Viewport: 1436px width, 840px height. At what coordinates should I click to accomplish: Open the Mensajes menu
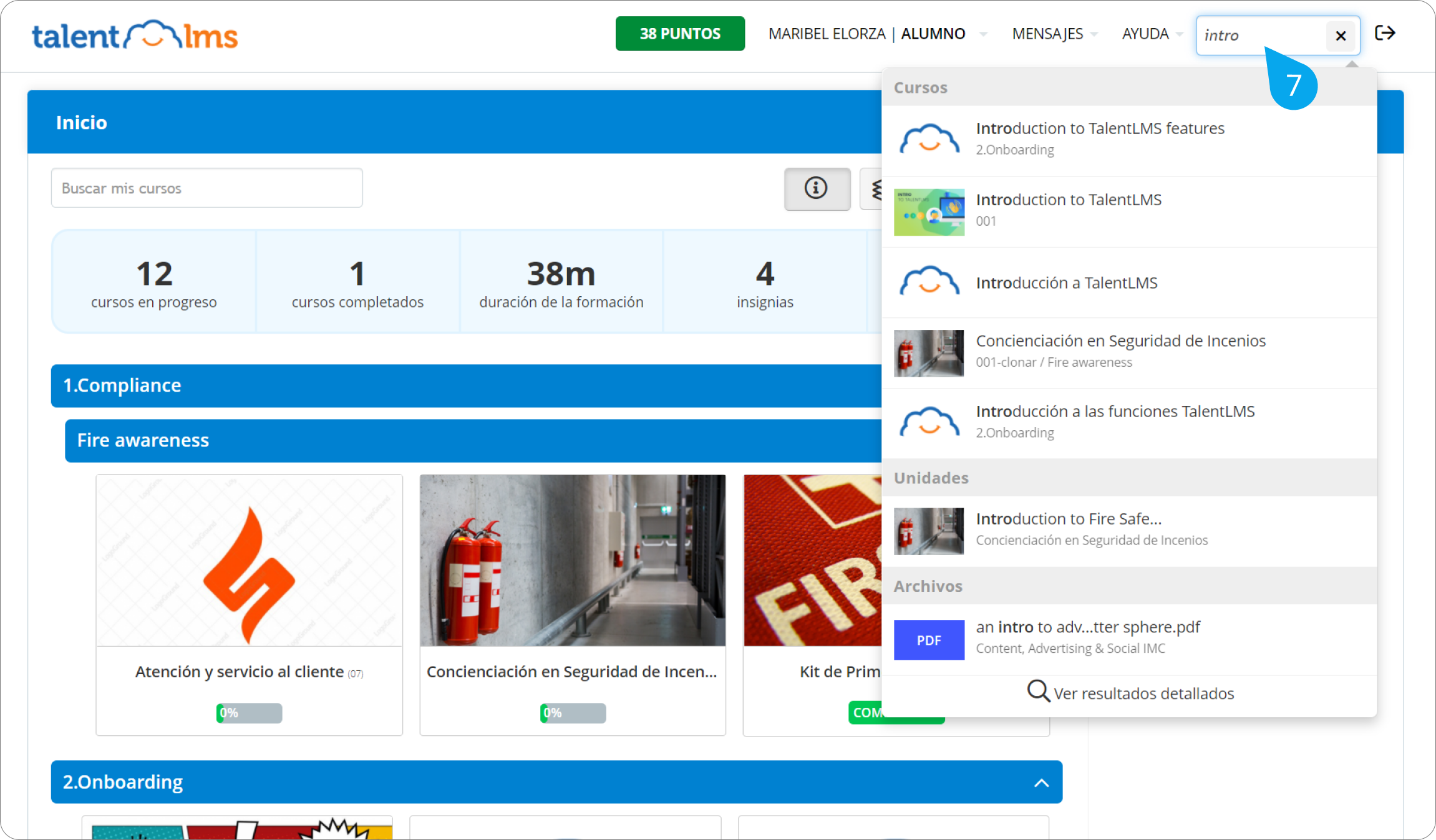click(1054, 34)
